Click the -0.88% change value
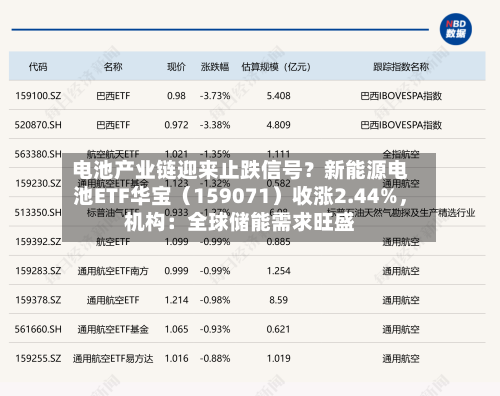The width and height of the screenshot is (500, 396). click(x=215, y=358)
